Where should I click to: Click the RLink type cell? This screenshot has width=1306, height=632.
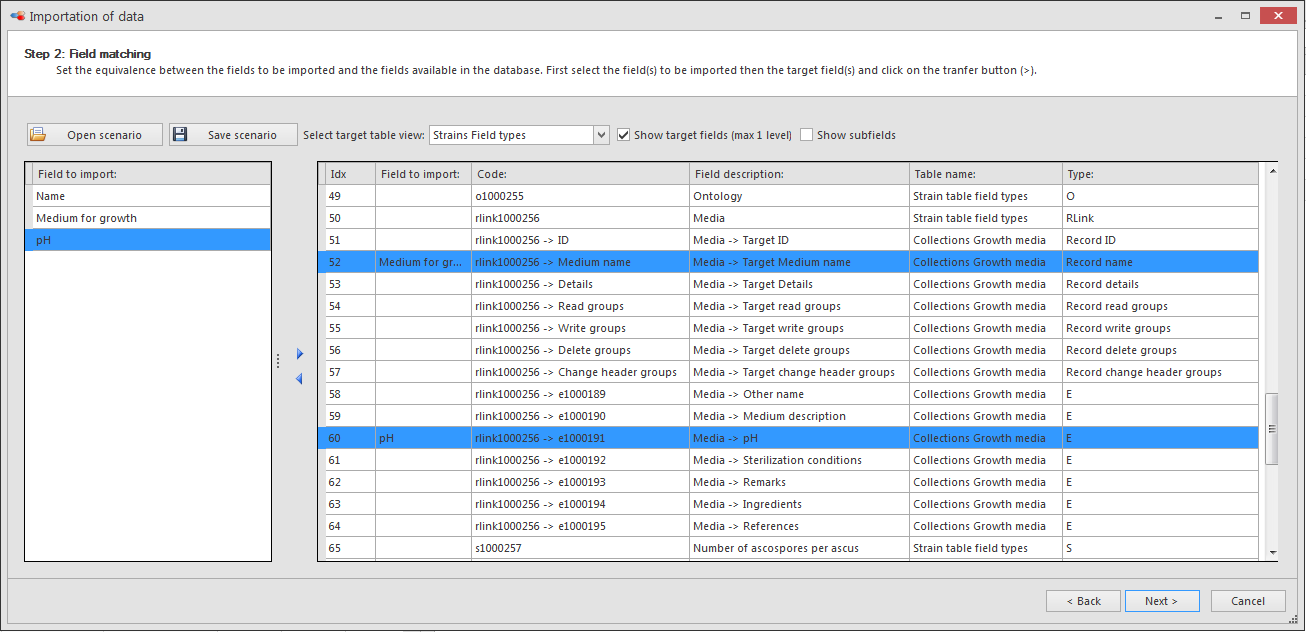(1160, 218)
